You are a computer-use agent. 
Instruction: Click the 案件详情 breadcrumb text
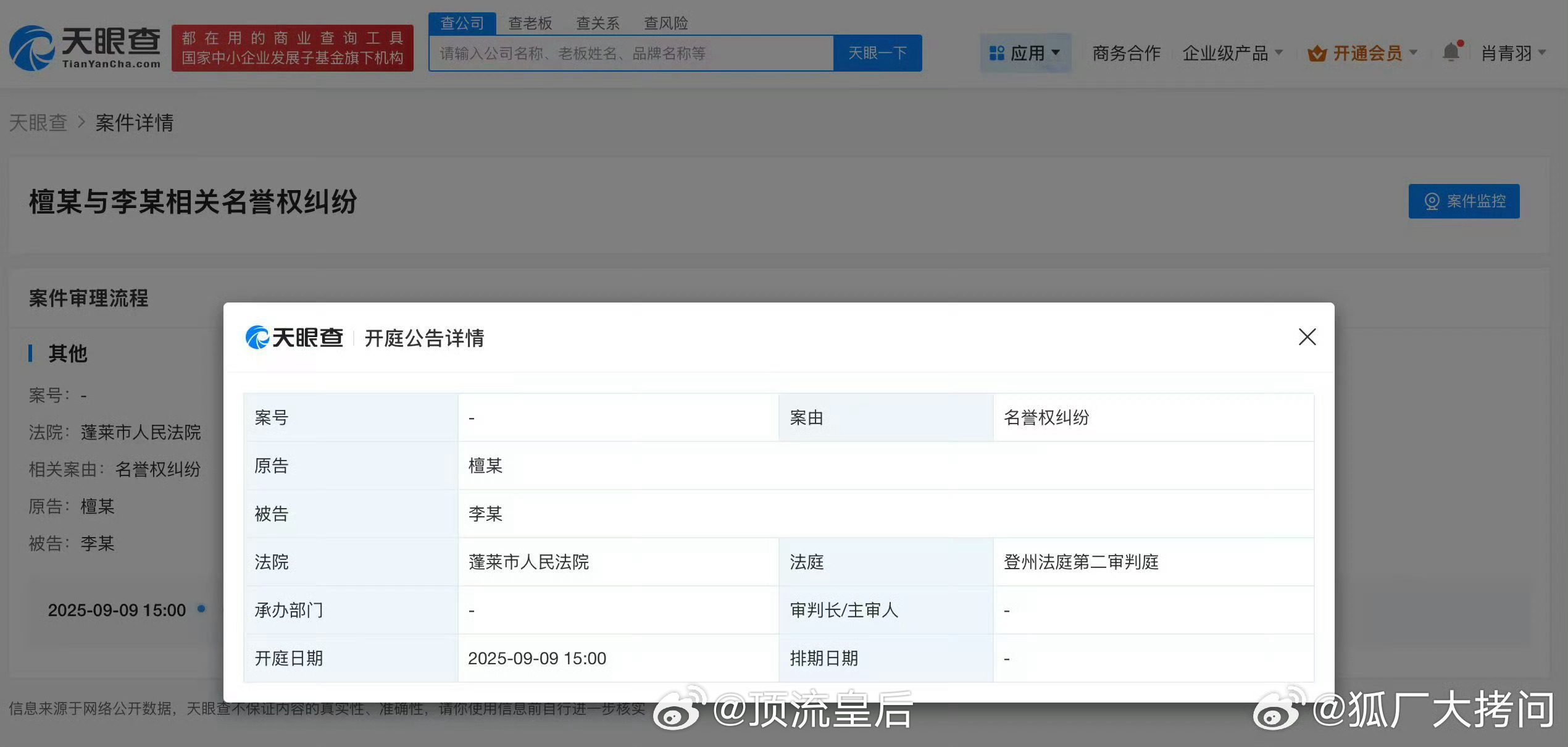pyautogui.click(x=134, y=123)
